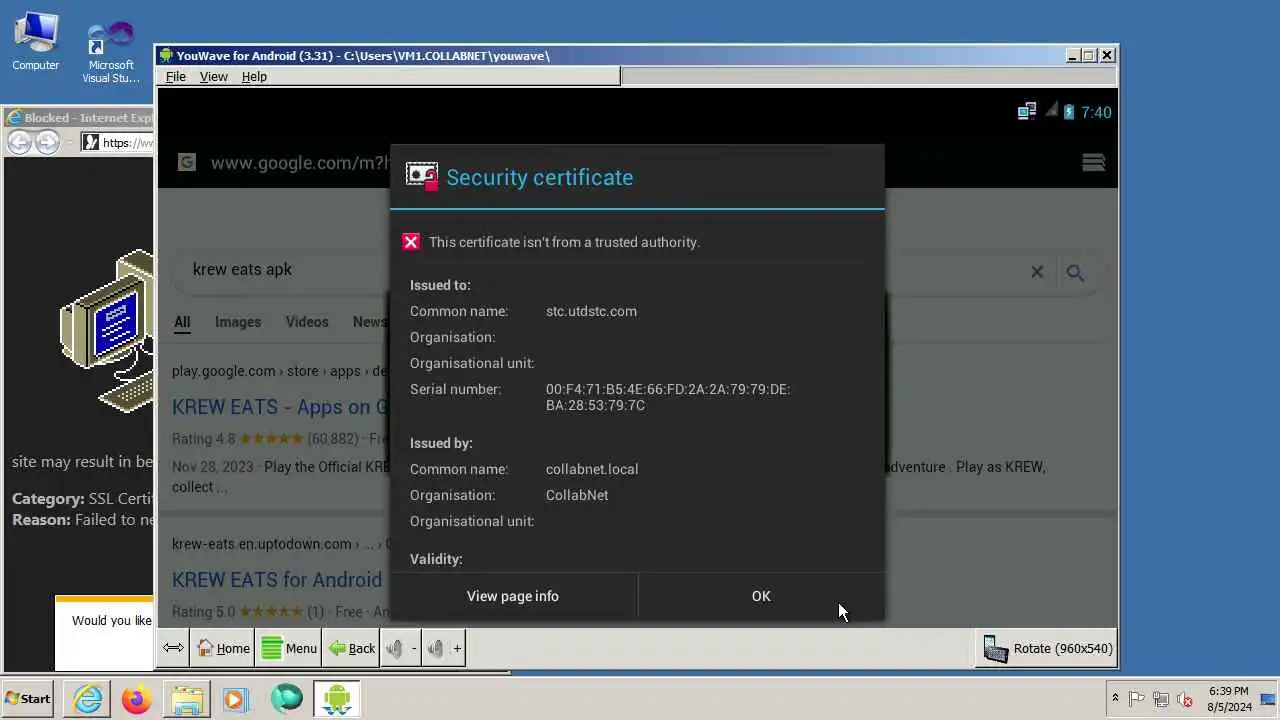This screenshot has width=1280, height=720.
Task: Click the red untrusted certificate X icon
Action: tap(411, 242)
